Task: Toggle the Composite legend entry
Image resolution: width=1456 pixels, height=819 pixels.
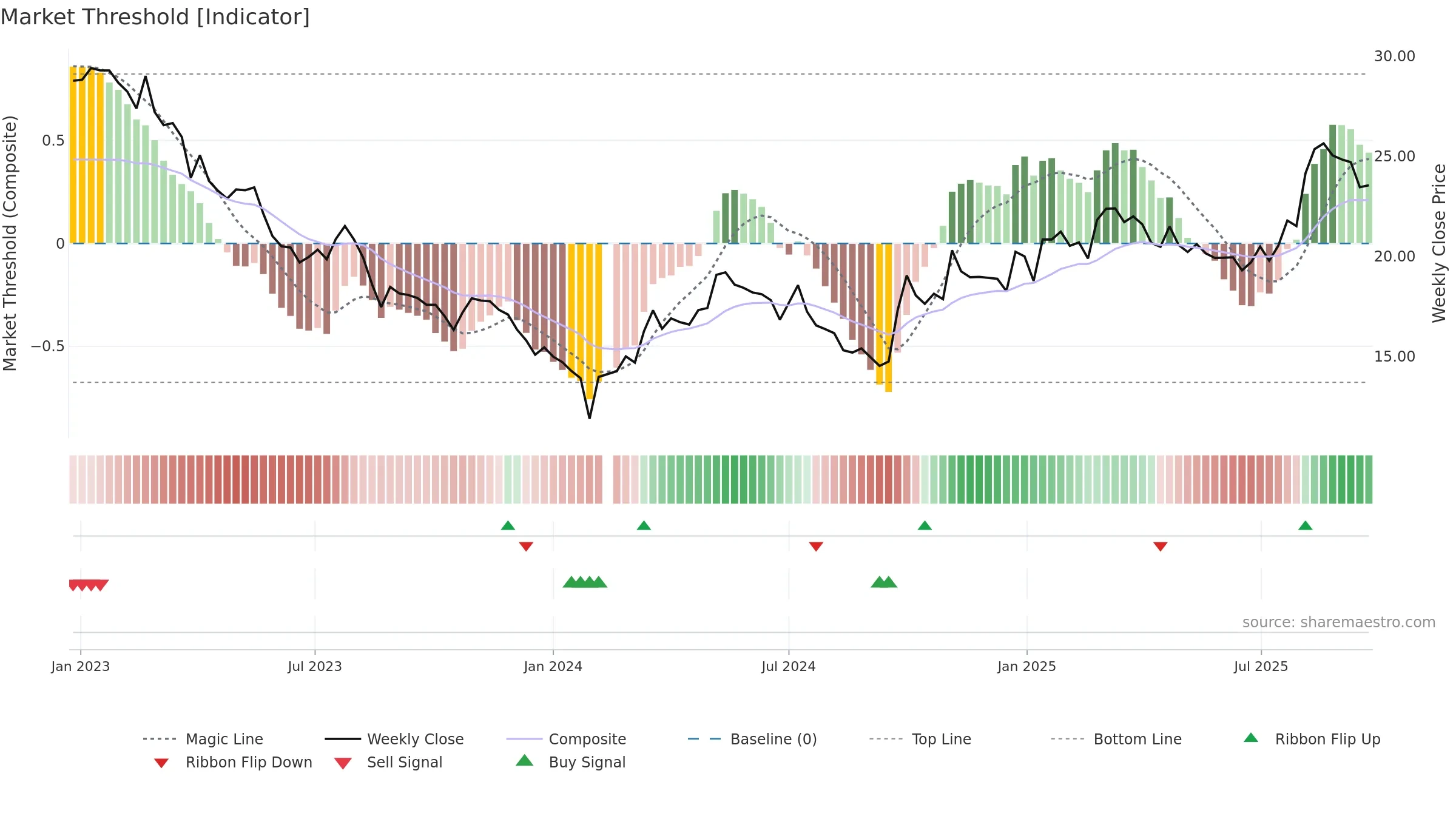Action: pos(566,739)
